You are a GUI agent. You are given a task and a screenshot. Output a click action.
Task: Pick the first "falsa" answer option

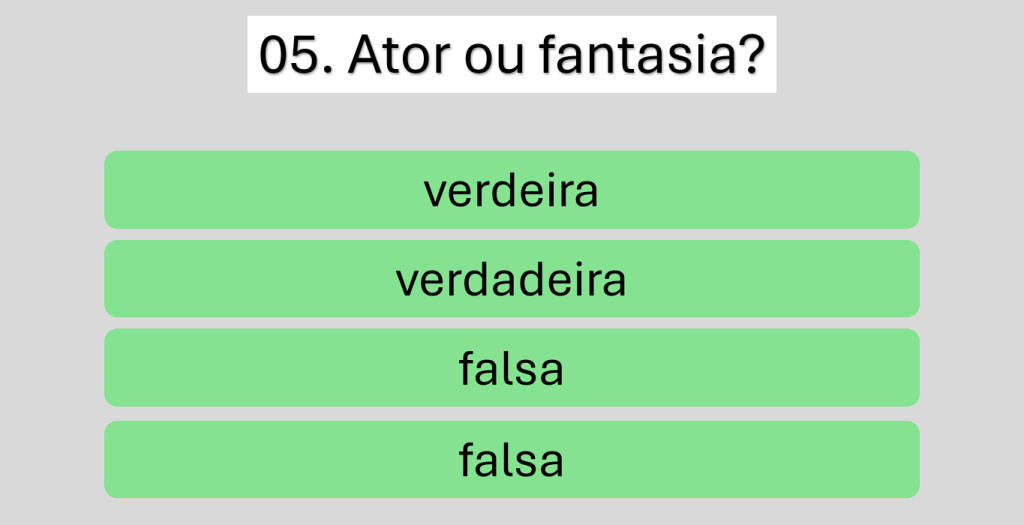click(x=511, y=368)
